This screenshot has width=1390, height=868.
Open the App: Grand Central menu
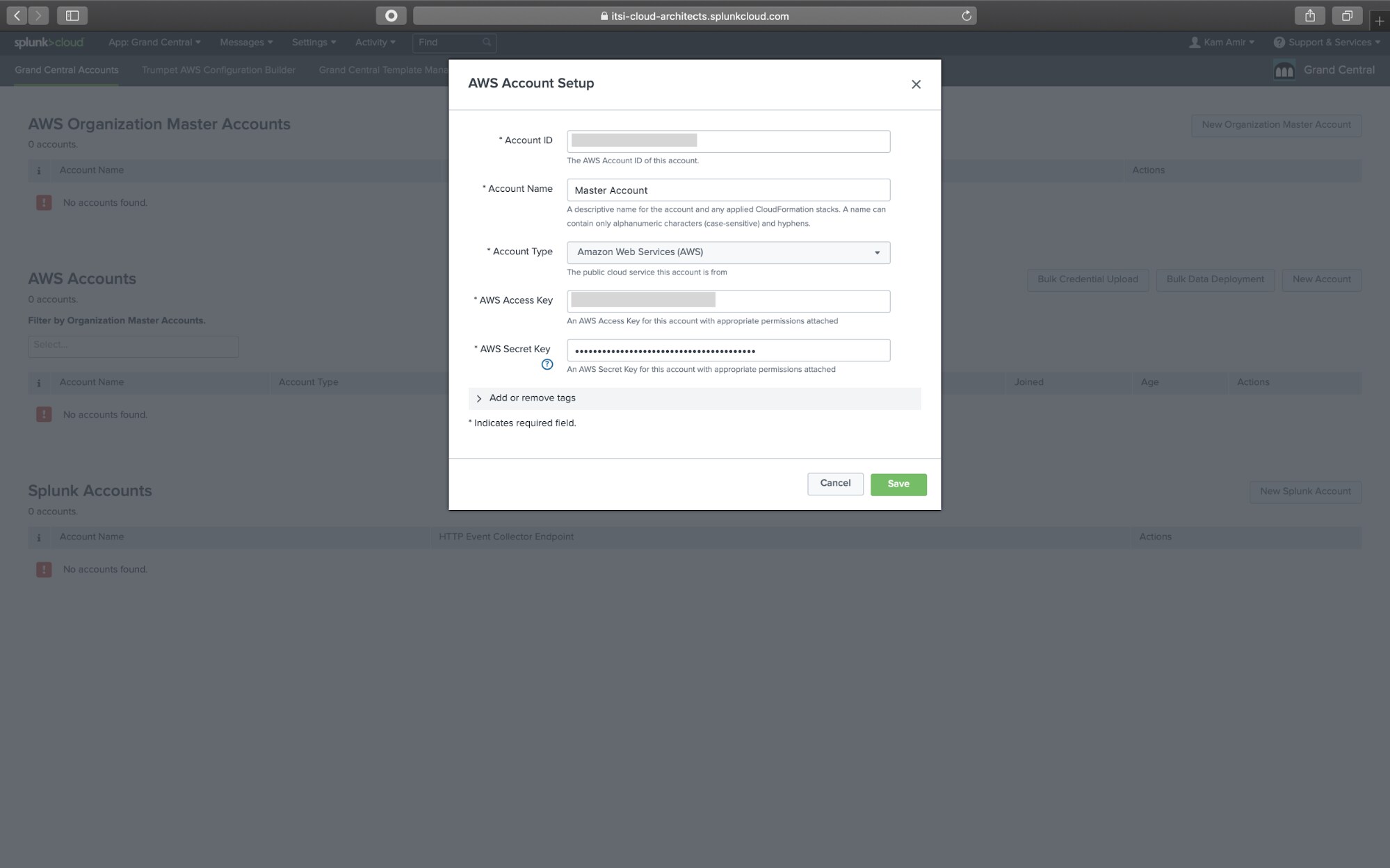[x=154, y=42]
